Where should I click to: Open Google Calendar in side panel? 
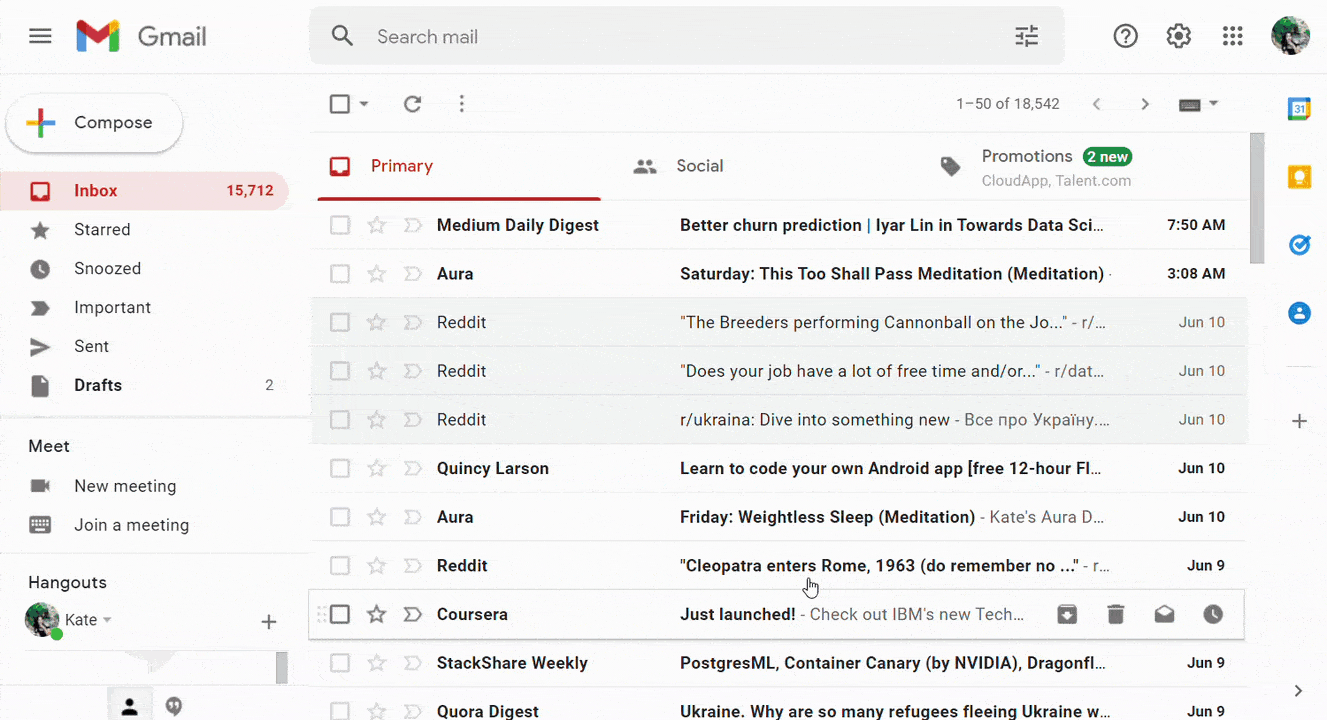point(1299,109)
